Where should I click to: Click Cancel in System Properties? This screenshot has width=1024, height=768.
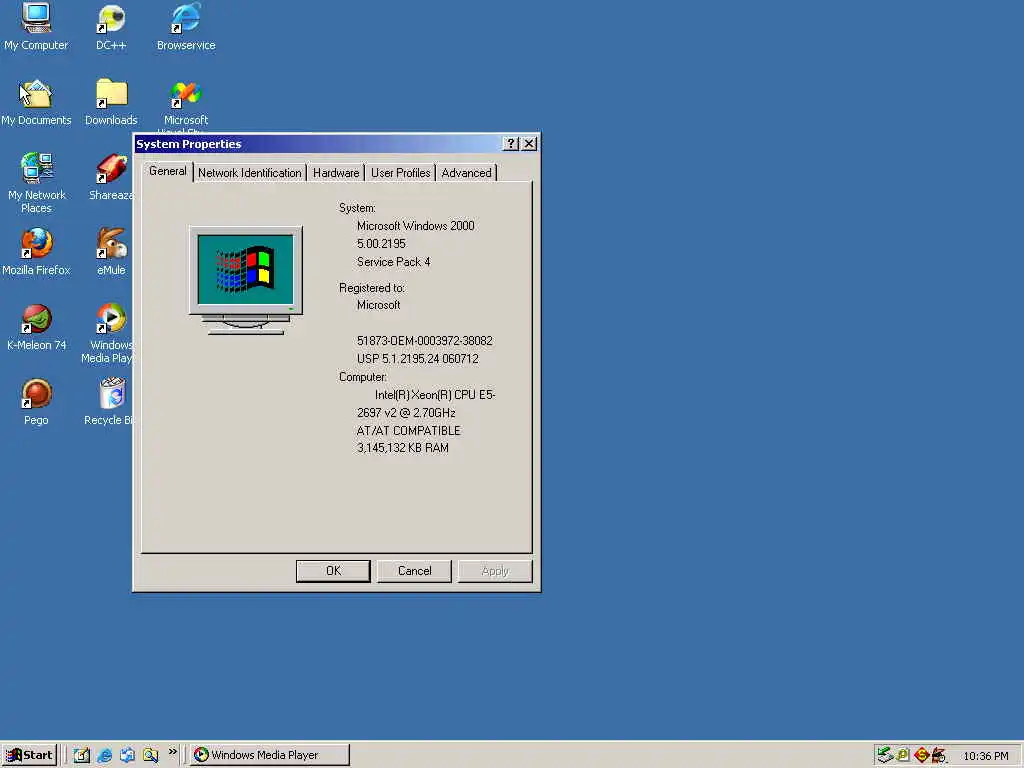[414, 571]
